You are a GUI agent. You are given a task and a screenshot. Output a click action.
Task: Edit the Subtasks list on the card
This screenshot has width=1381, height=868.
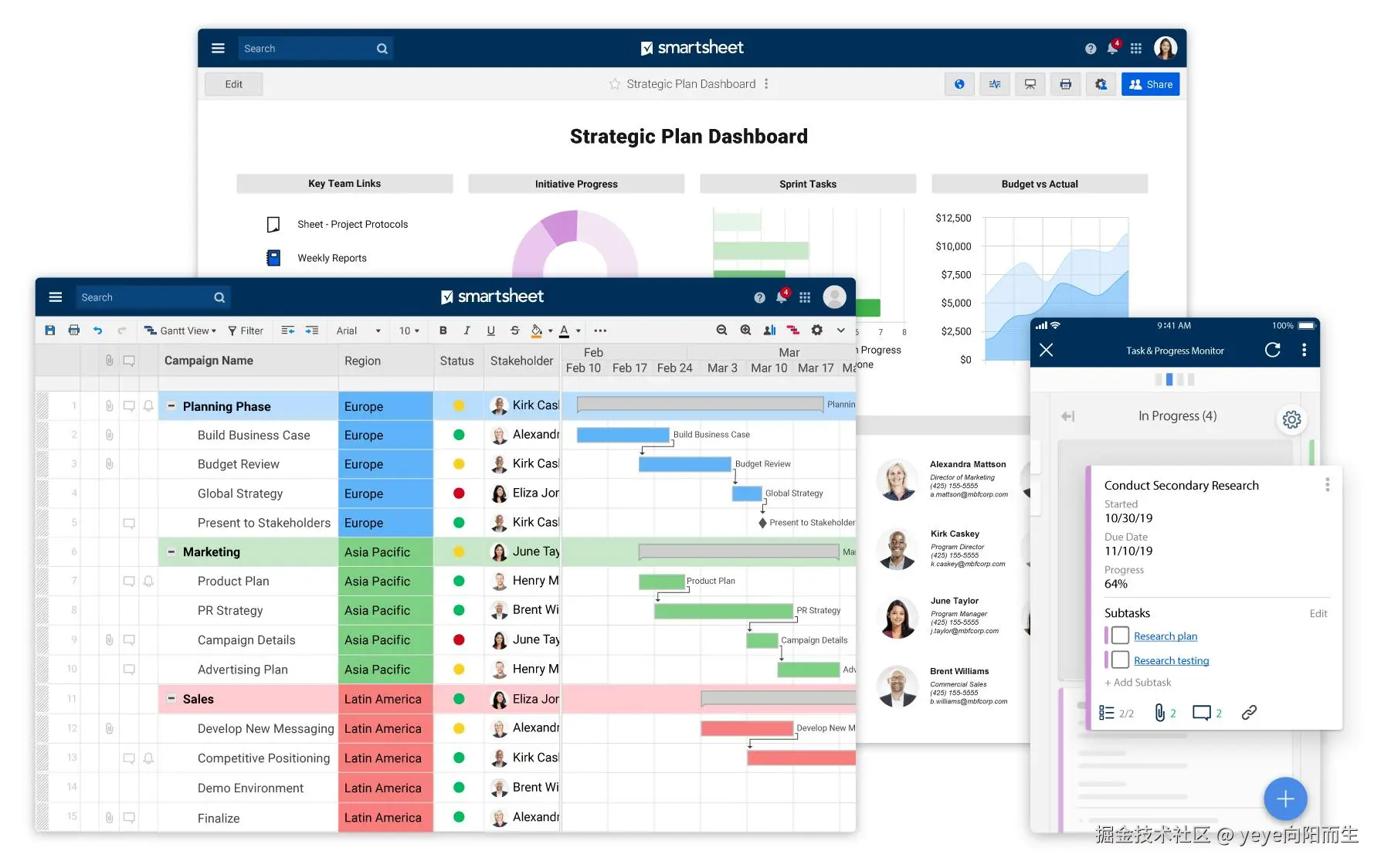(1318, 614)
